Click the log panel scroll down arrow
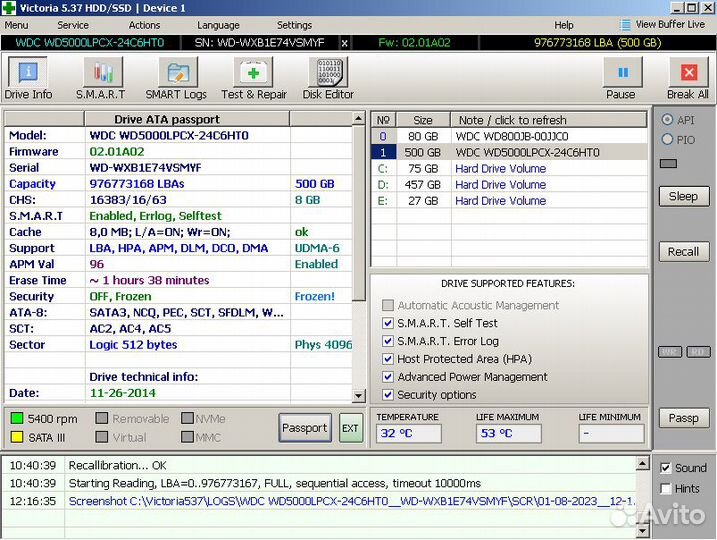 pyautogui.click(x=642, y=531)
